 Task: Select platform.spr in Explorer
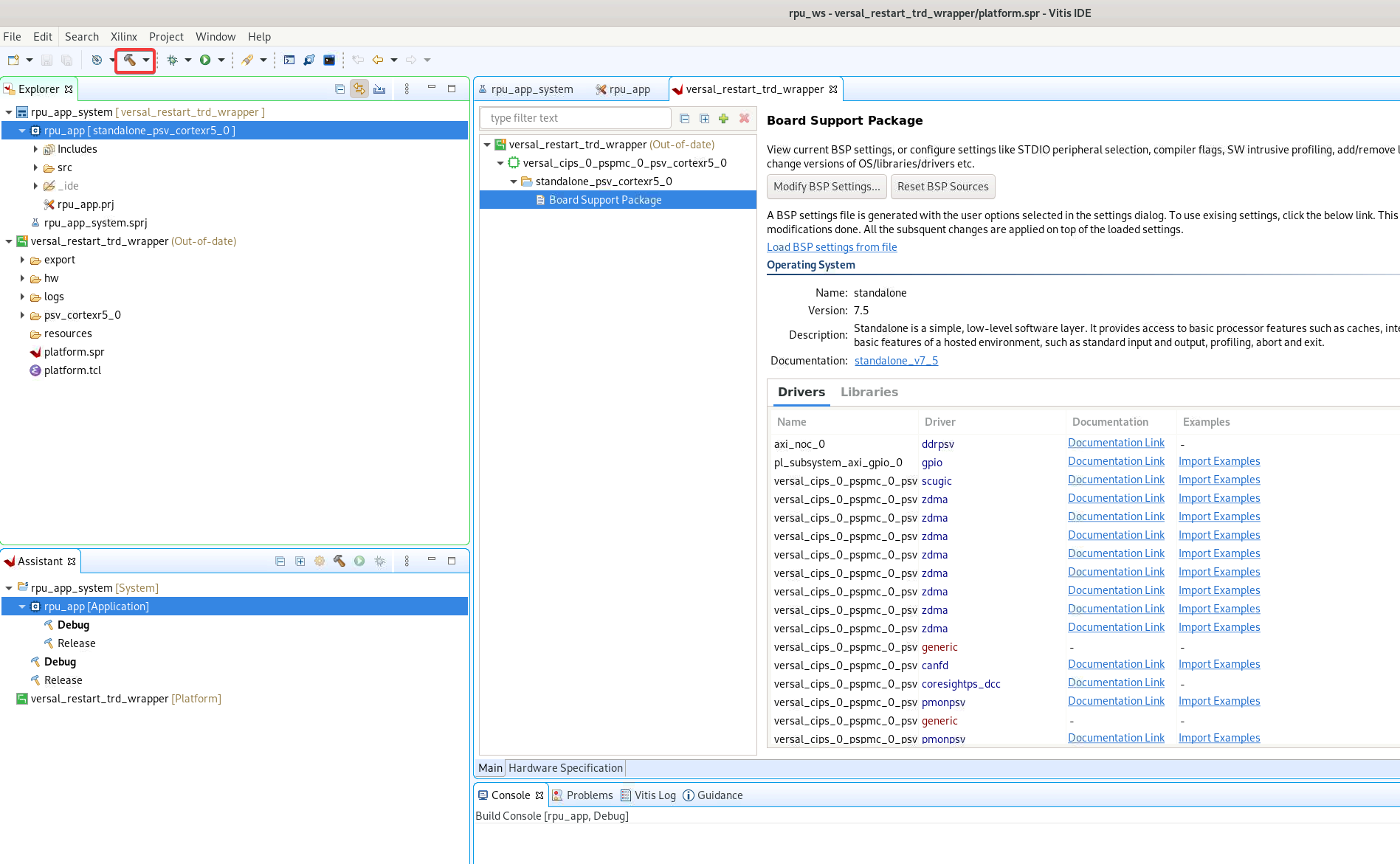coord(74,352)
